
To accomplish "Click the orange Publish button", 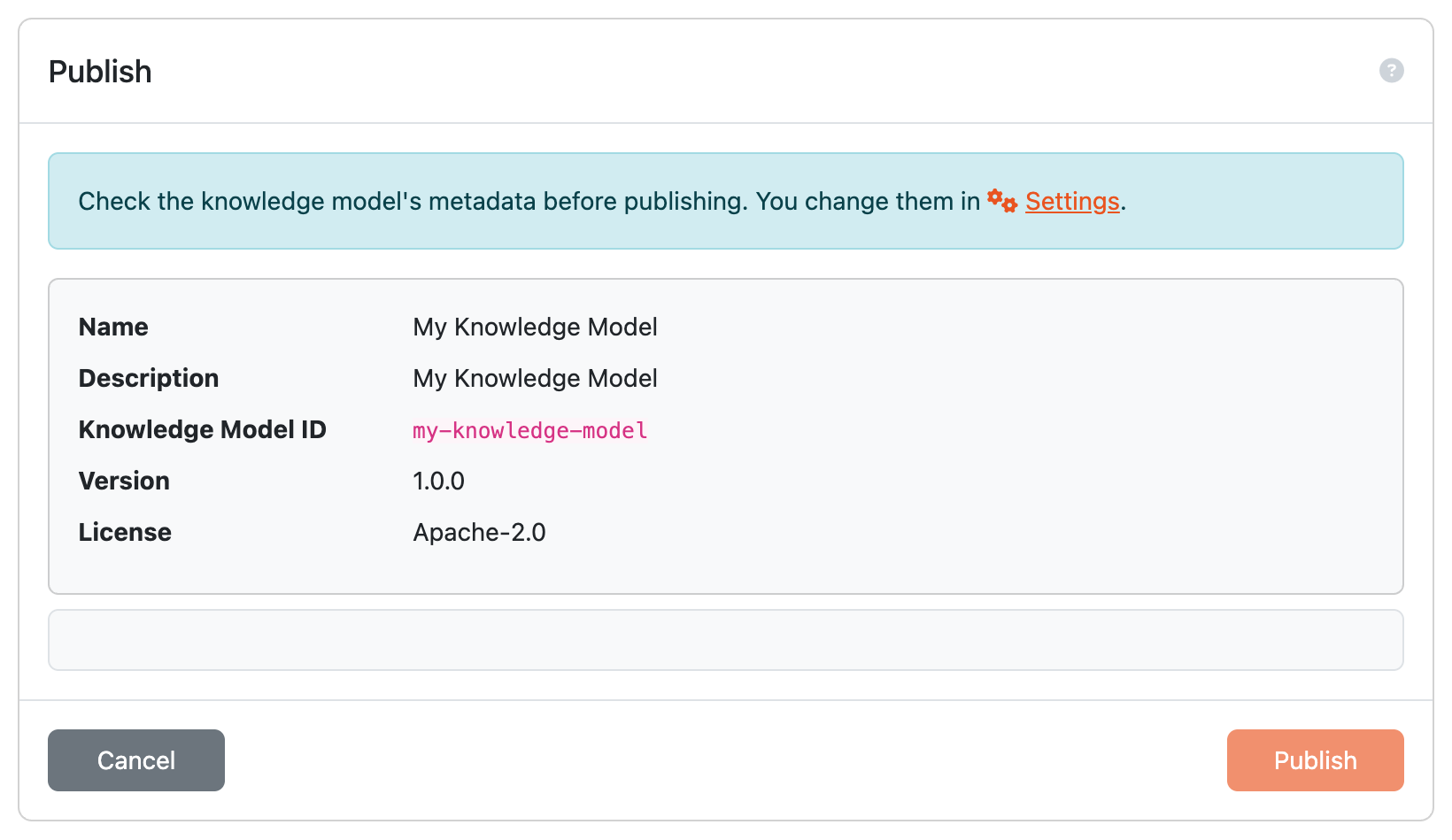I will 1315,760.
